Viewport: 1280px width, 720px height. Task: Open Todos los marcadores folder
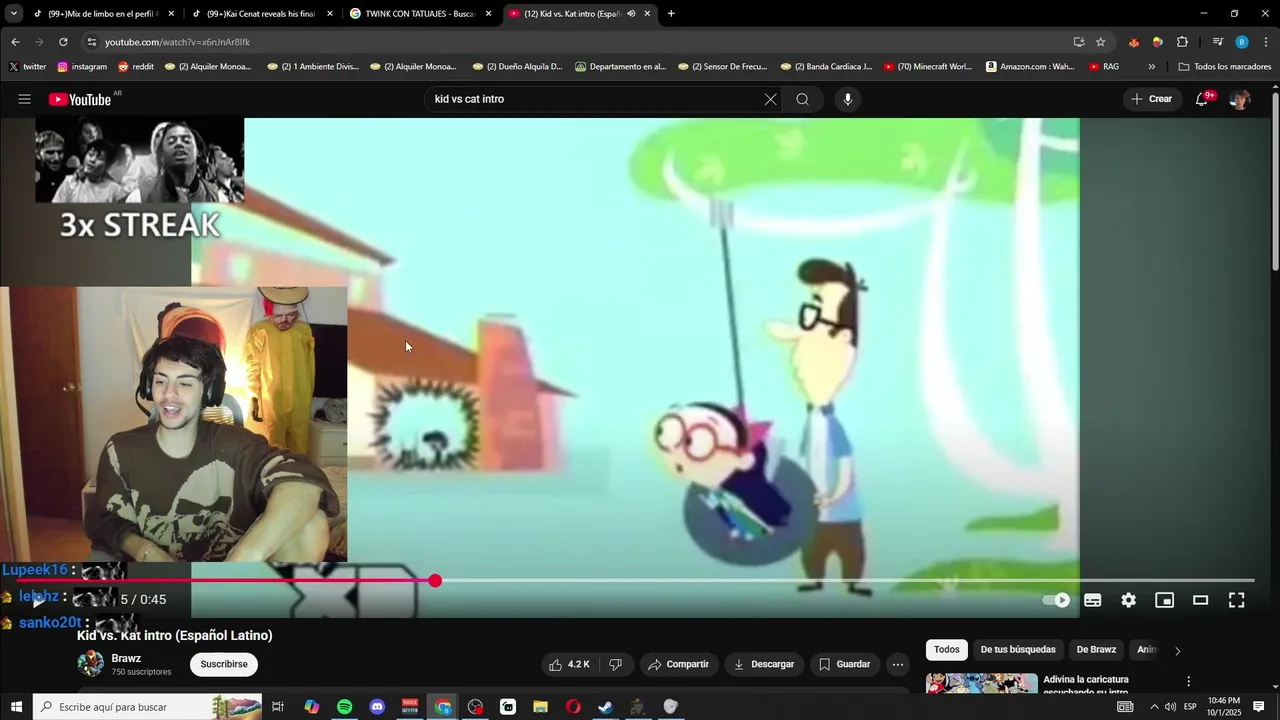[1225, 67]
